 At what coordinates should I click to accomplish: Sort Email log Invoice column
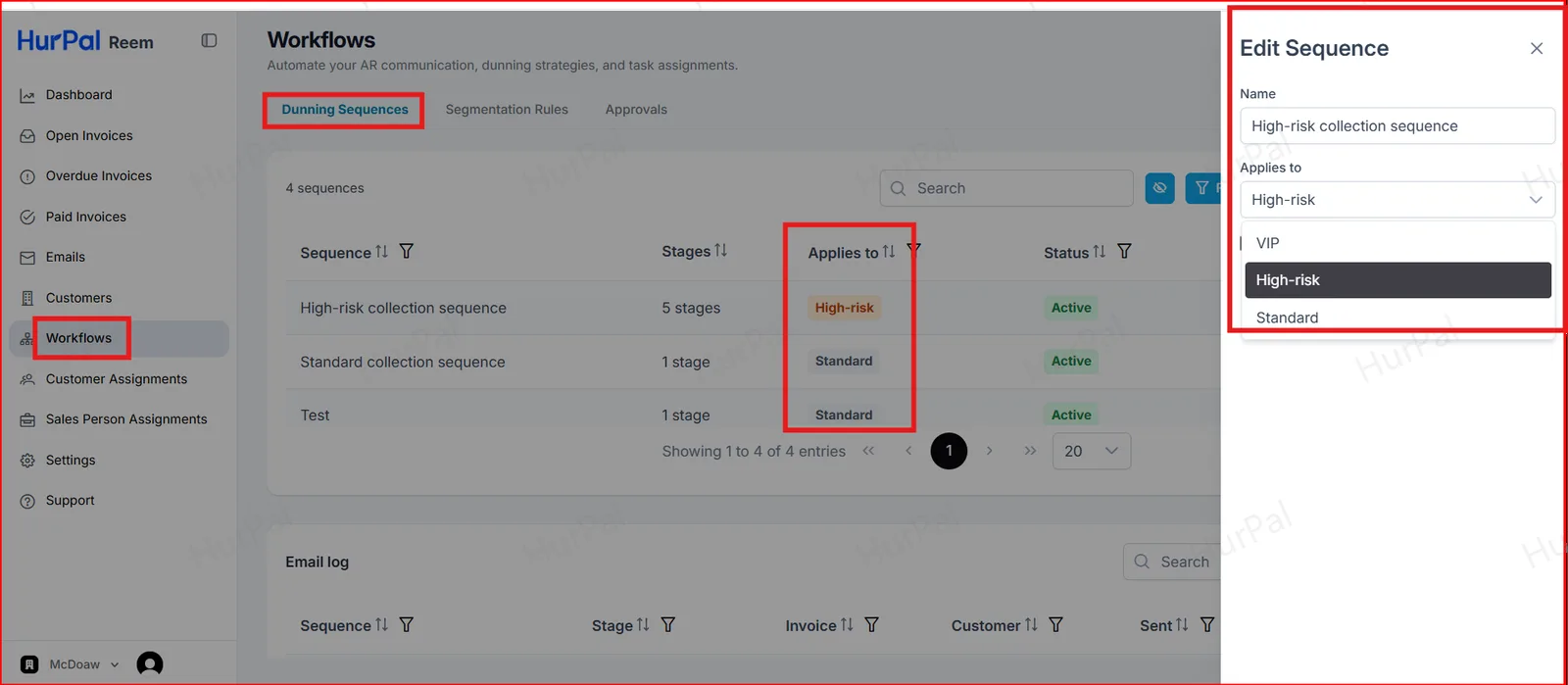click(x=847, y=625)
